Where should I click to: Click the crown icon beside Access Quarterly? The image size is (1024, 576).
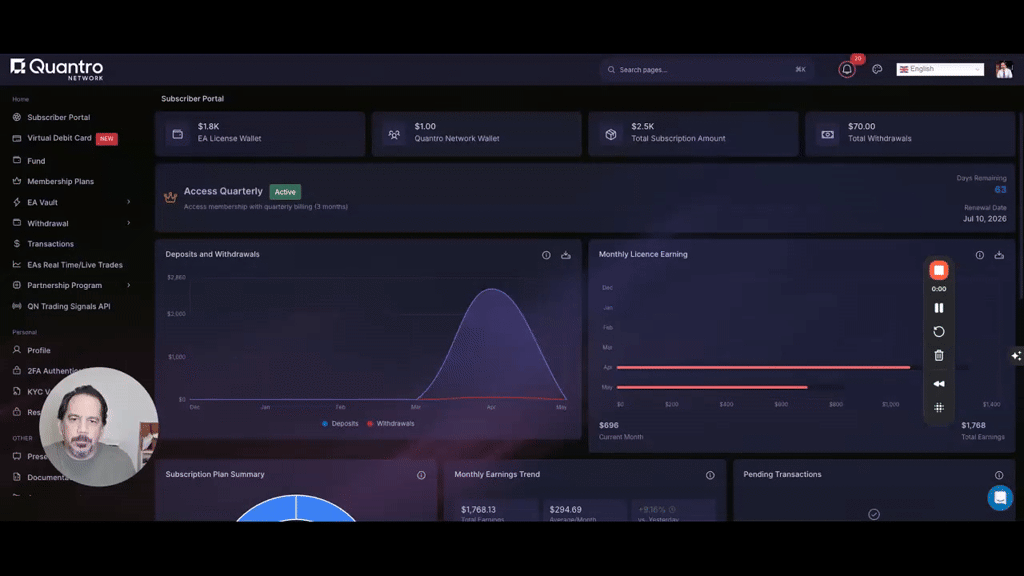tap(170, 197)
